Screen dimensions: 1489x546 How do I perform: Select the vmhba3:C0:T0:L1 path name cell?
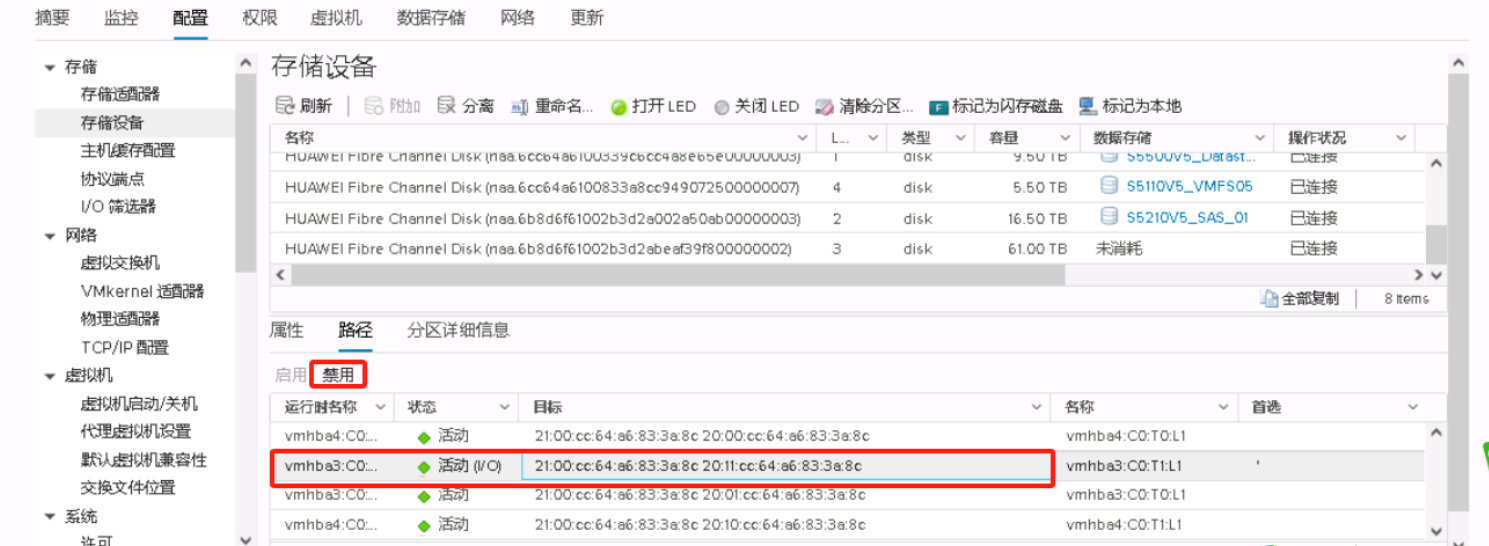click(x=1125, y=495)
